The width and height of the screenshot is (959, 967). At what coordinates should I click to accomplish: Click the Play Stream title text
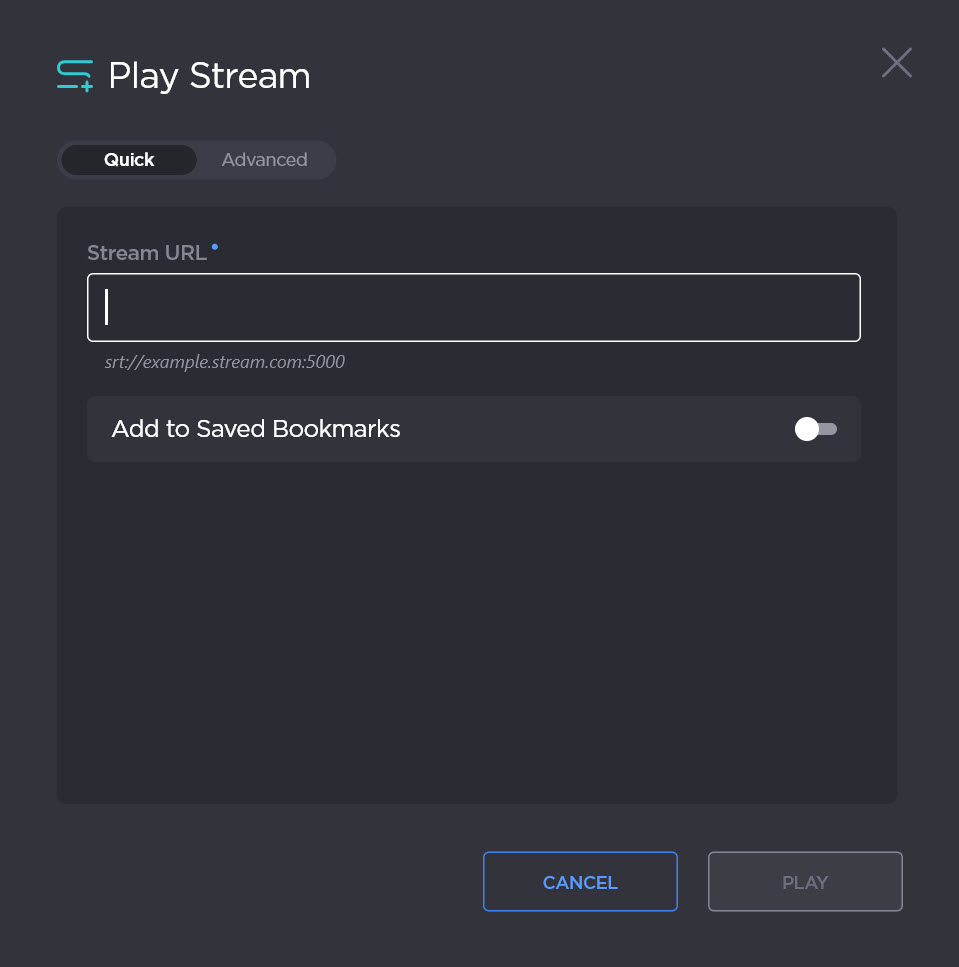(209, 75)
